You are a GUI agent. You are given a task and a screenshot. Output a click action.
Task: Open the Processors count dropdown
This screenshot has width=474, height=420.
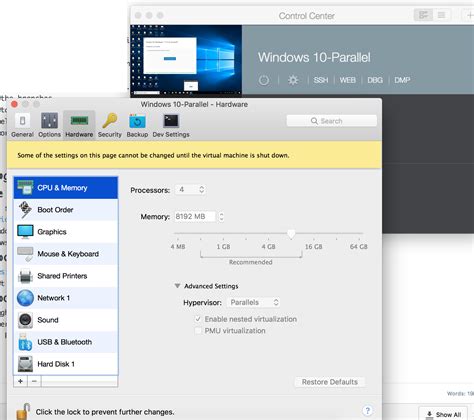tap(190, 190)
